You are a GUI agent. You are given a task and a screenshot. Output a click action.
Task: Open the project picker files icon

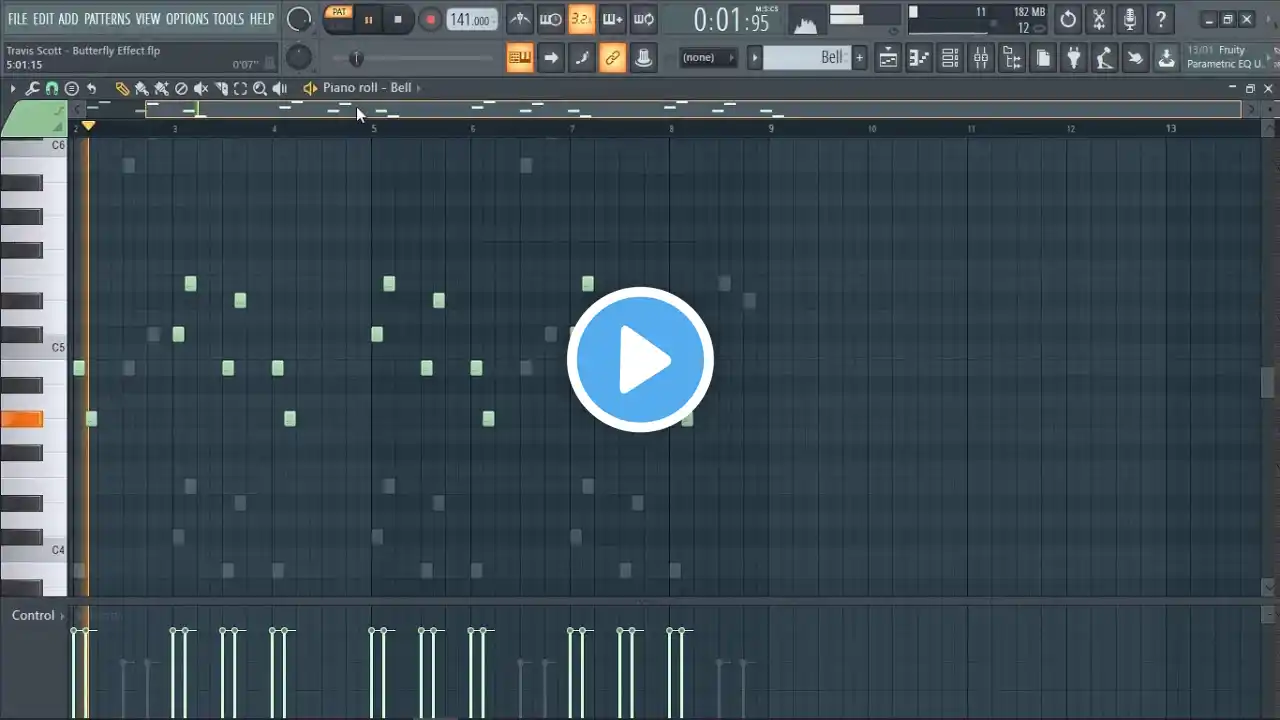[1042, 58]
